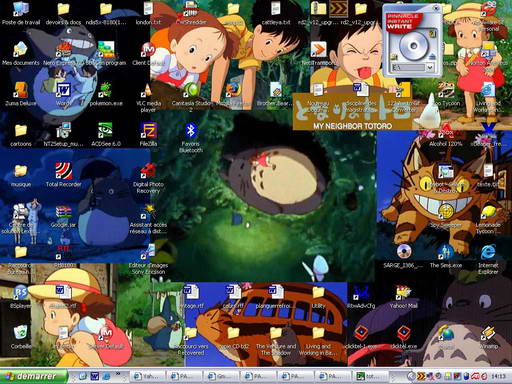Eject the disc in Pinnacle Instant Write

432,56
